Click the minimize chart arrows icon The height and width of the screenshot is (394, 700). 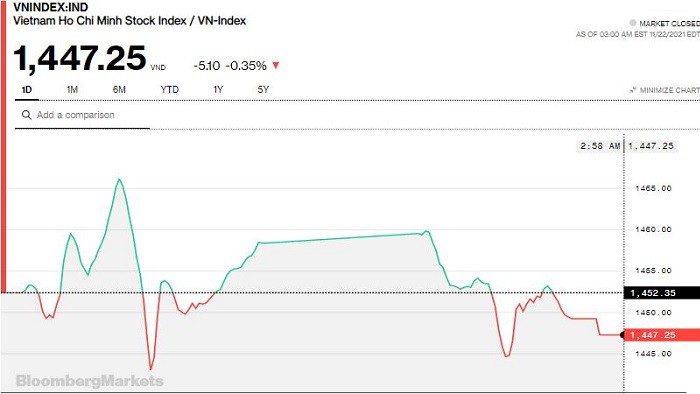(633, 90)
